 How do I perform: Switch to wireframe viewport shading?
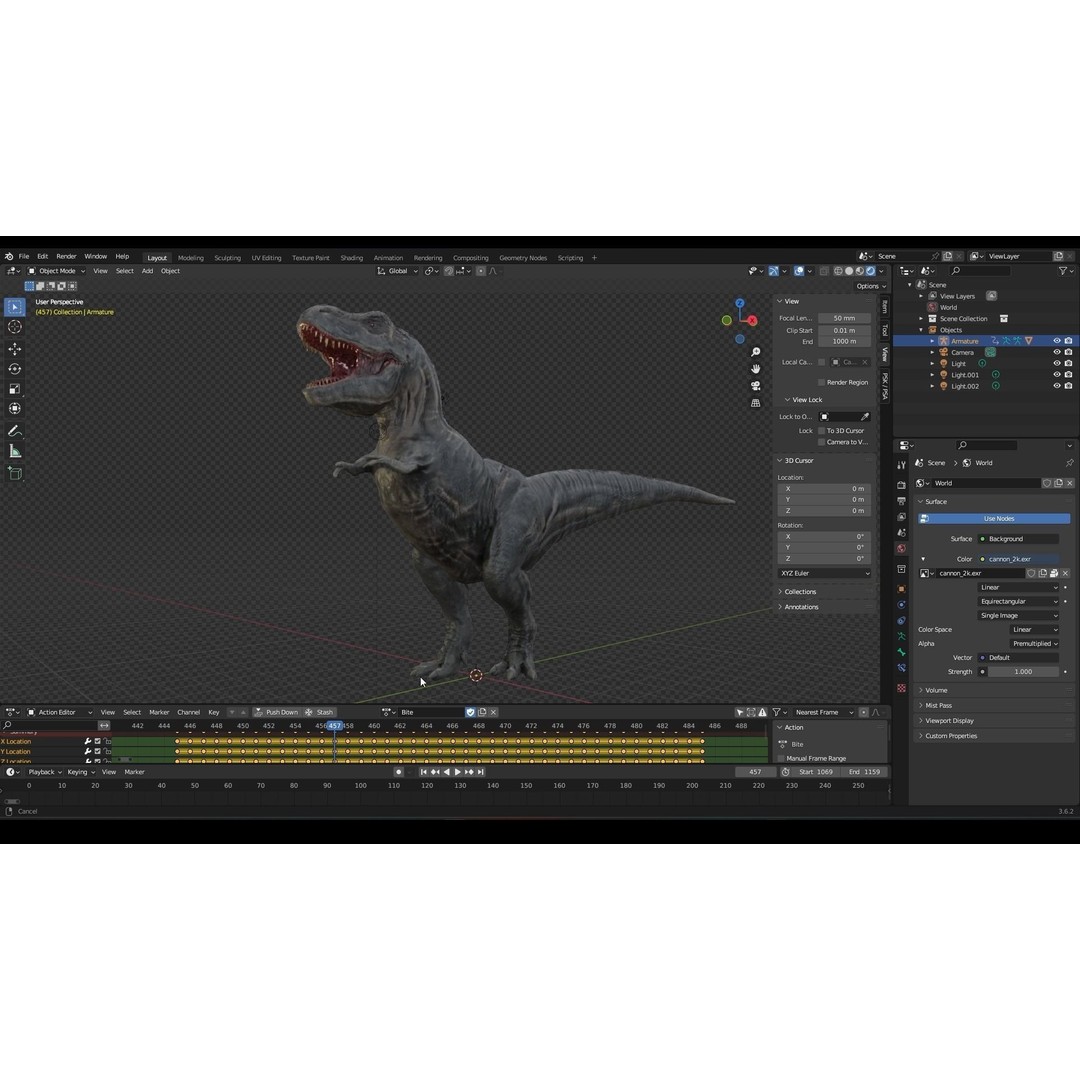(838, 271)
